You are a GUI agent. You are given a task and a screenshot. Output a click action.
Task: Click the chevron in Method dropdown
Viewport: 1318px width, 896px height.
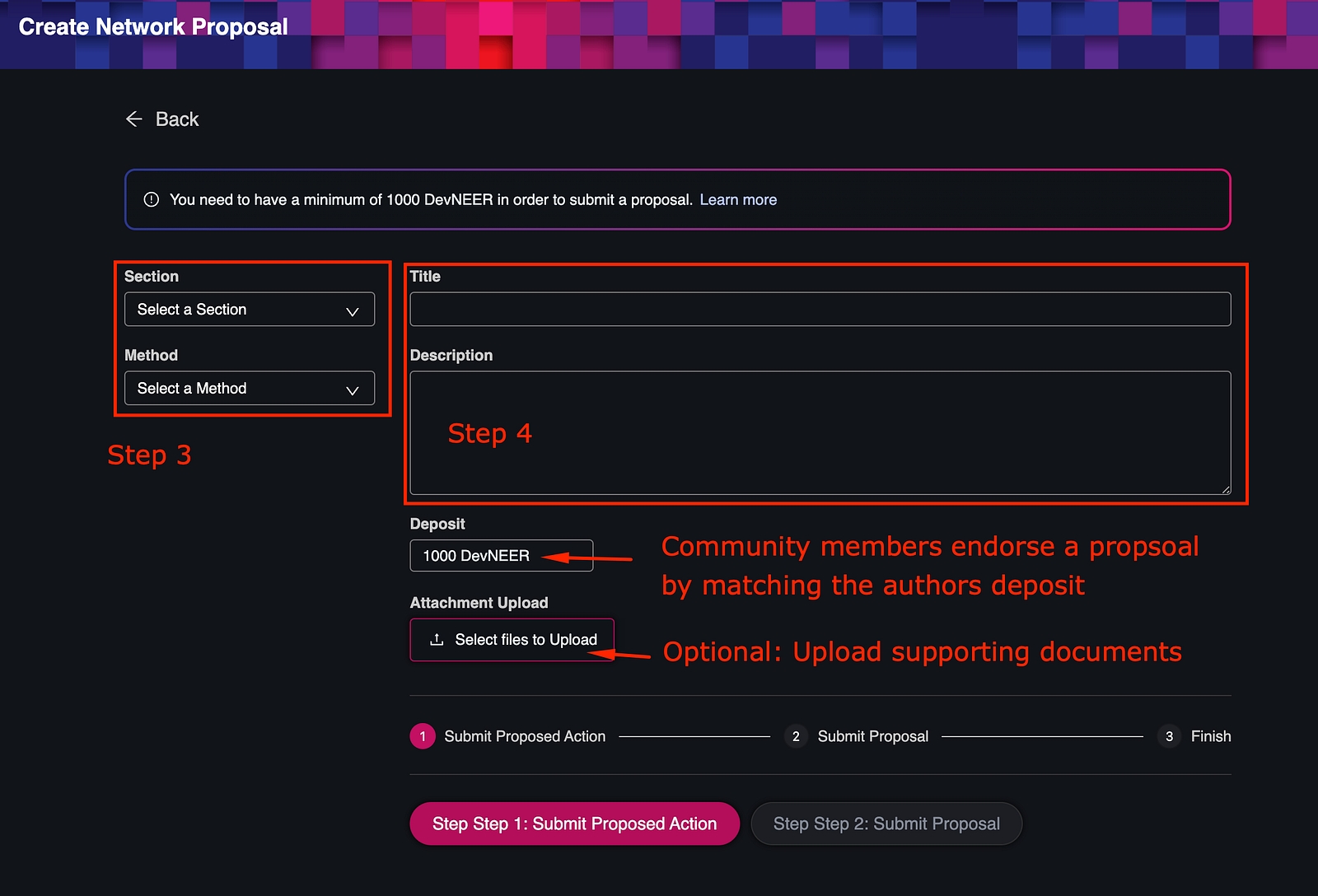pyautogui.click(x=353, y=390)
